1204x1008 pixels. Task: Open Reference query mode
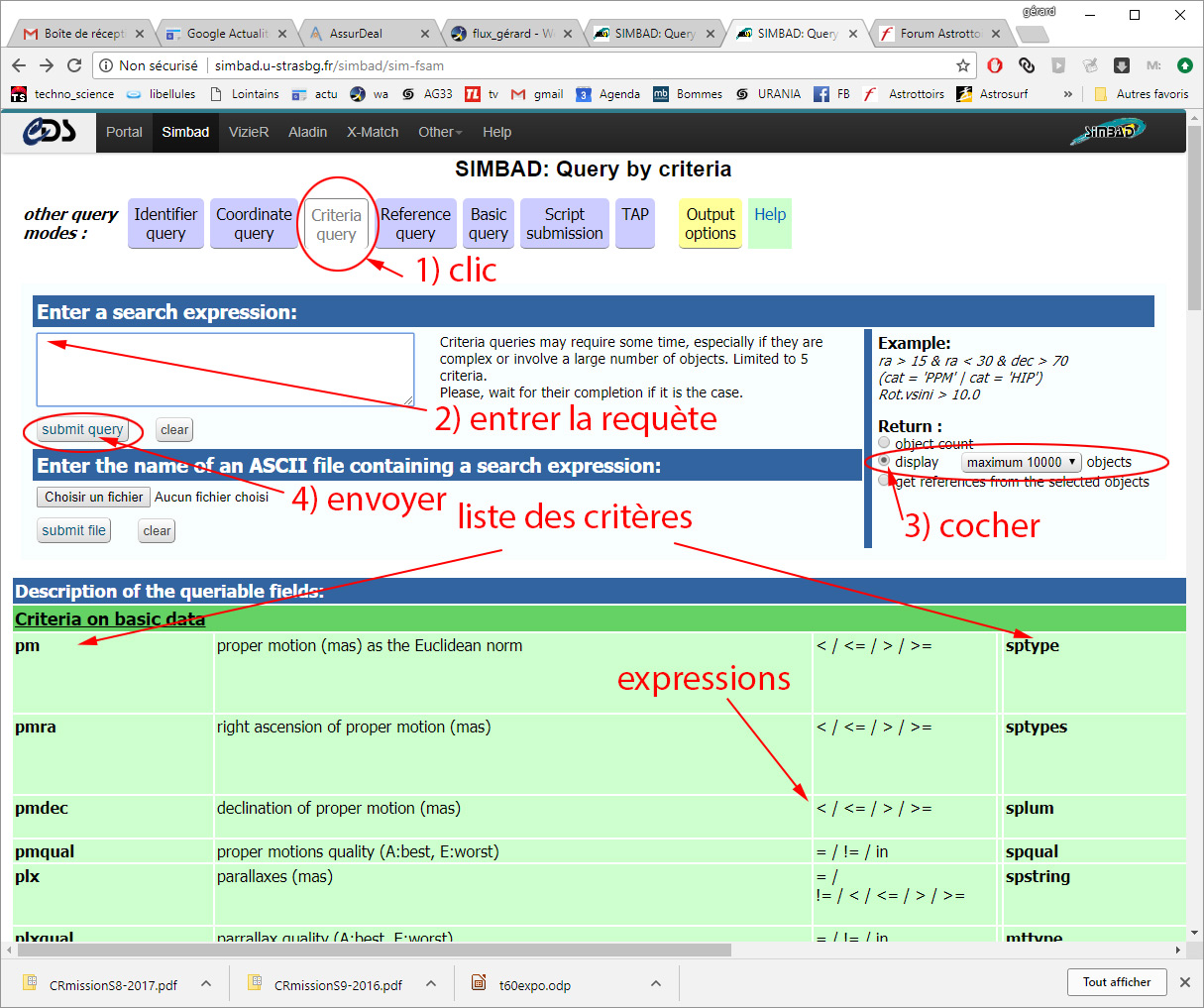click(x=415, y=223)
